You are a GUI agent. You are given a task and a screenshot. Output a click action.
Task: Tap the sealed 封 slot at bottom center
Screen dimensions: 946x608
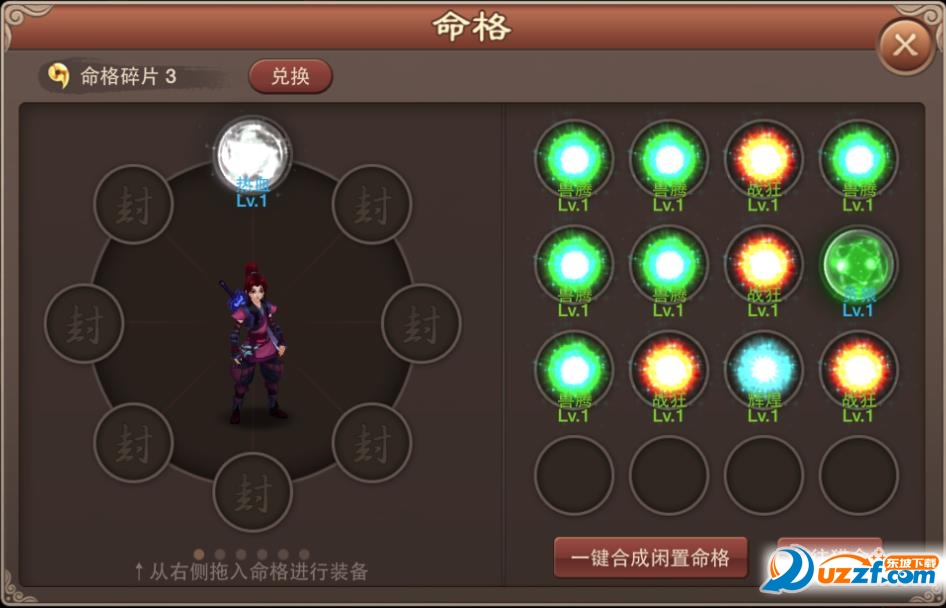(x=252, y=492)
